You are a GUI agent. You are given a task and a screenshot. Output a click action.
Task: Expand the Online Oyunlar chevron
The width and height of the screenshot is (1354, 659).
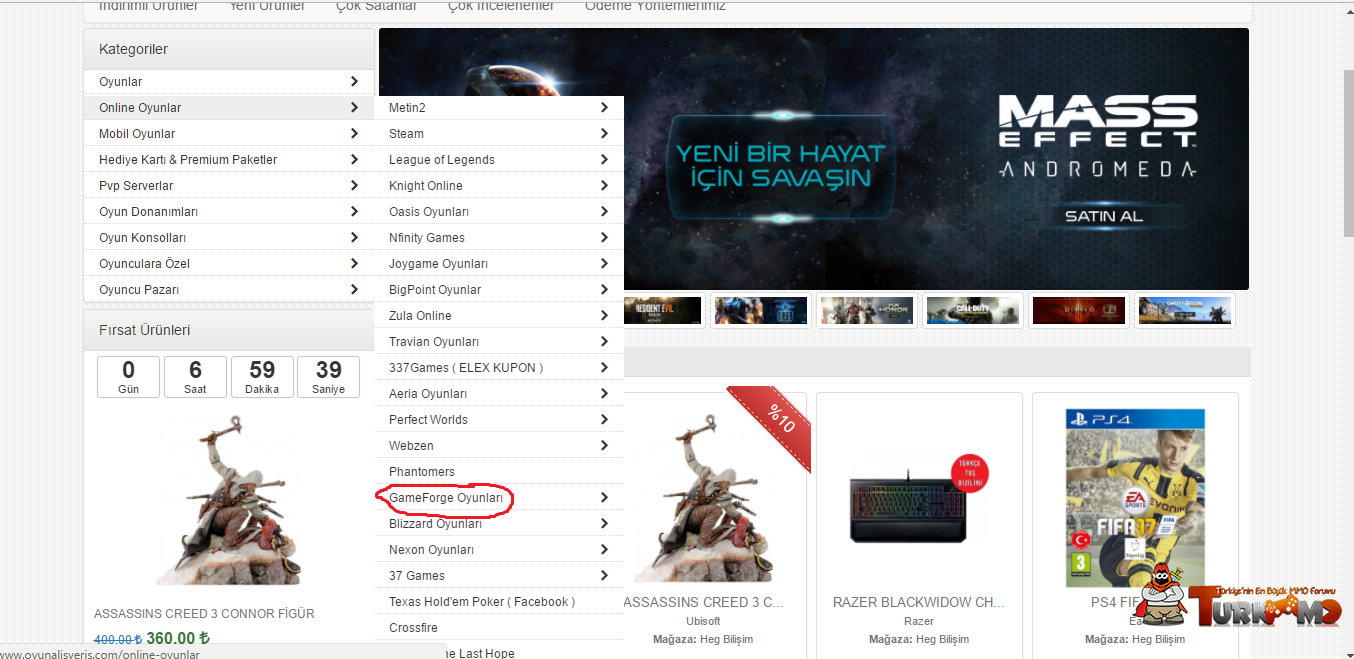tap(355, 107)
